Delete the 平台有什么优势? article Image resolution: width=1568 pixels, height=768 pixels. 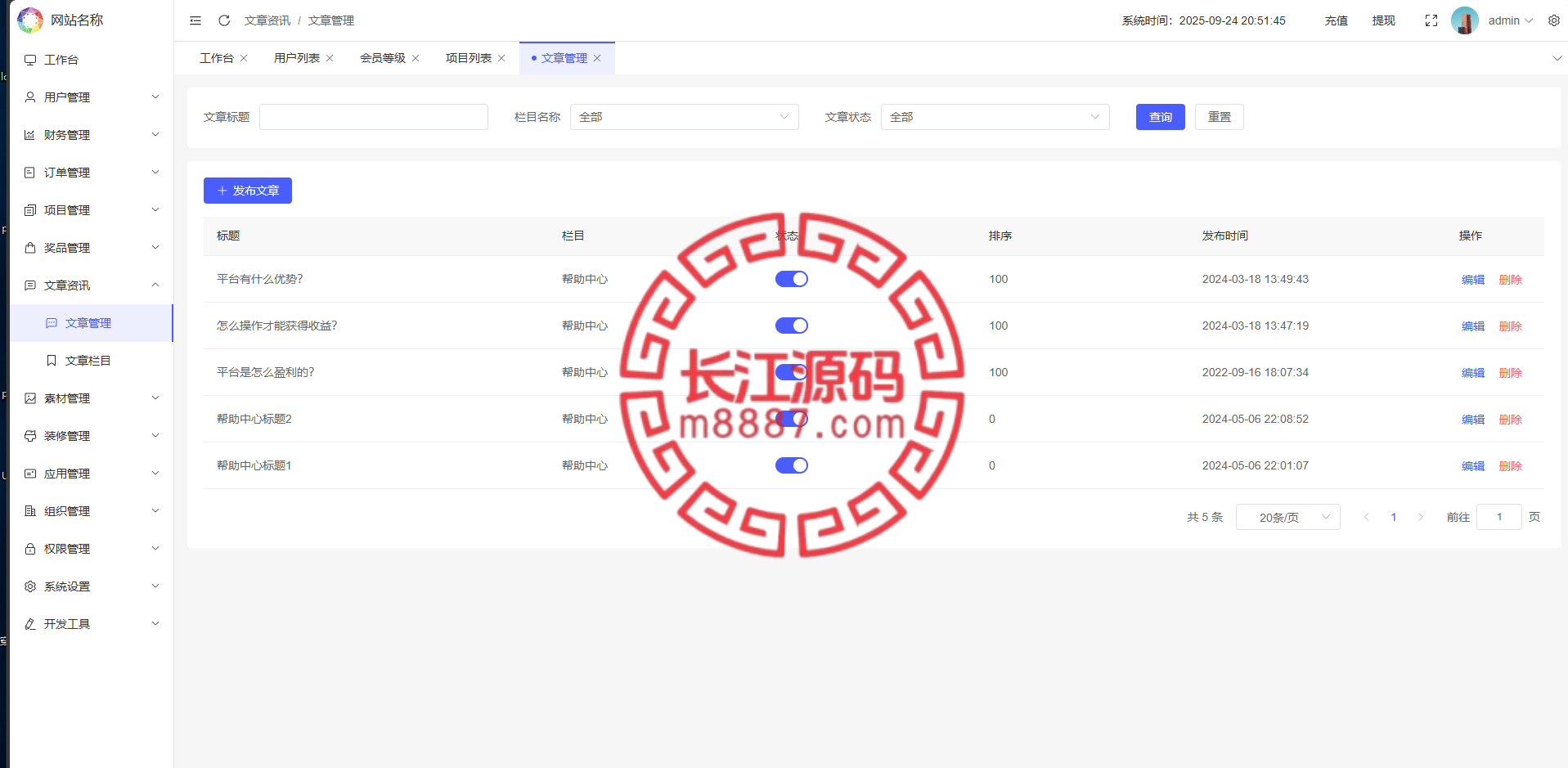(1511, 280)
